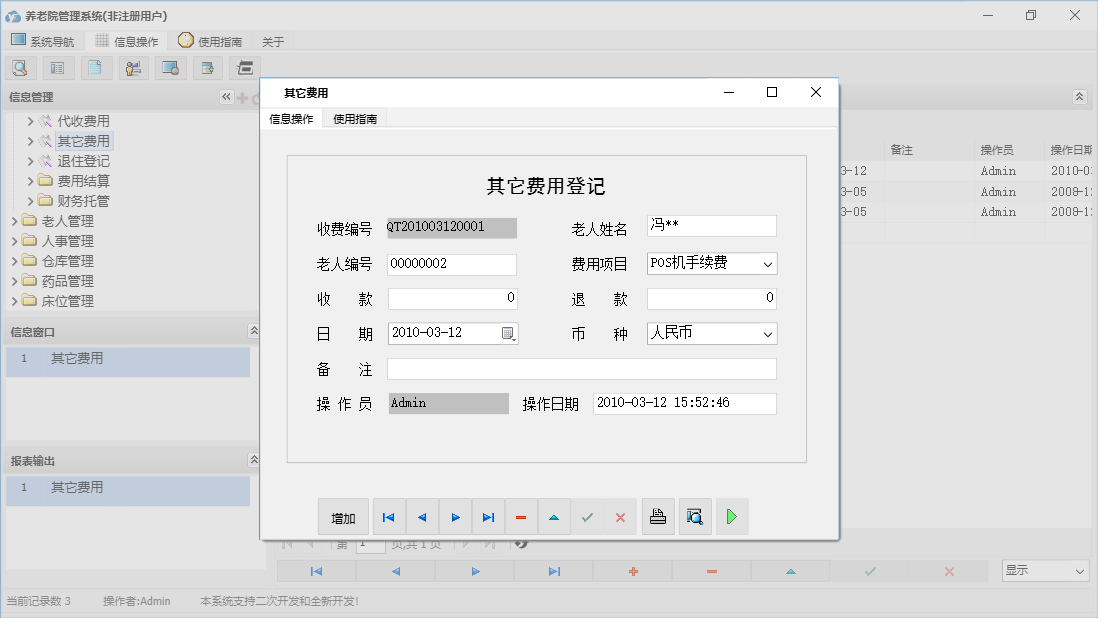Click inside the 备注 input field
The width and height of the screenshot is (1098, 618).
pos(580,368)
